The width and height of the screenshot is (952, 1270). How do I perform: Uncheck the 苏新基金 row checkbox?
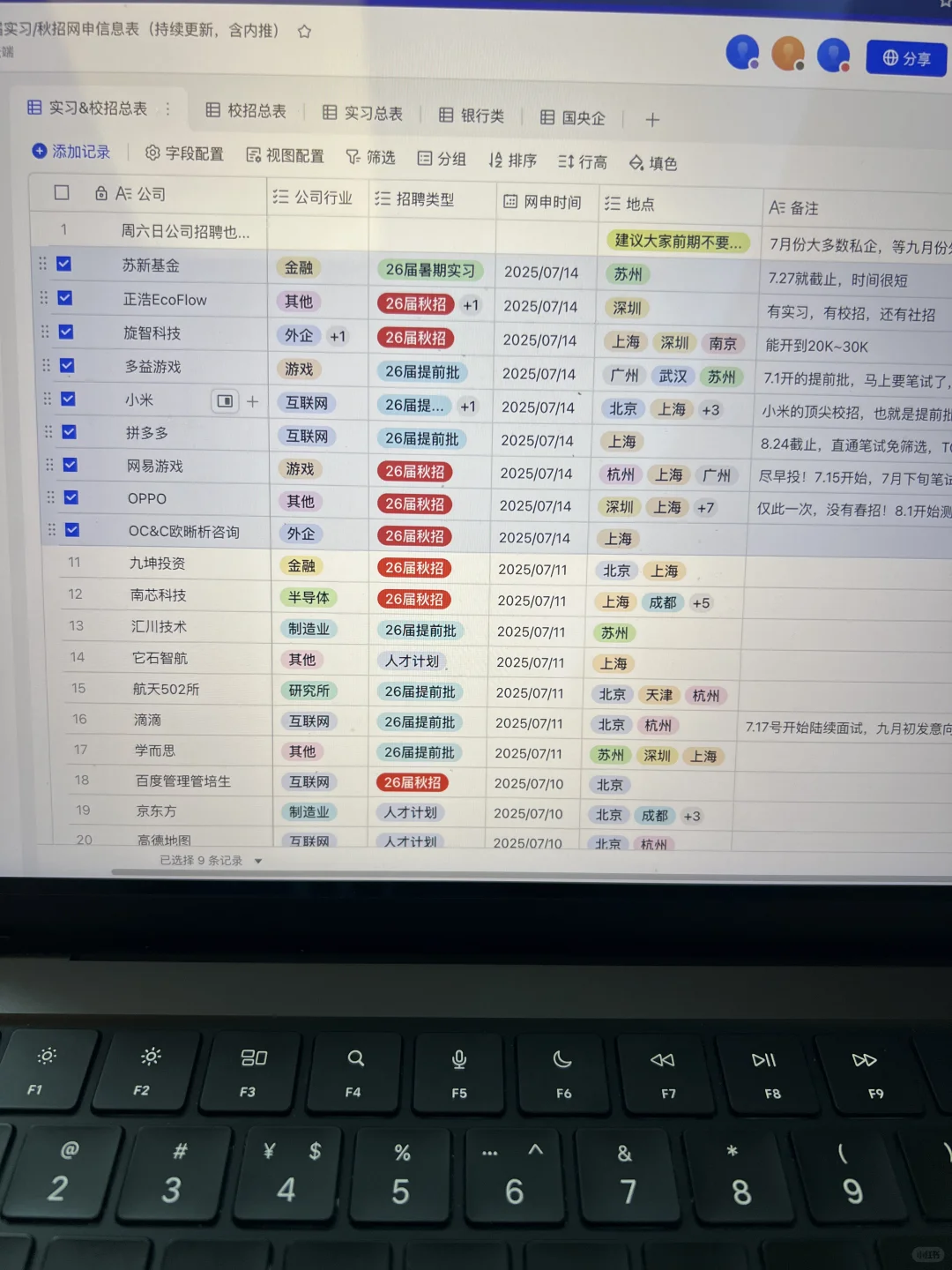pyautogui.click(x=63, y=264)
